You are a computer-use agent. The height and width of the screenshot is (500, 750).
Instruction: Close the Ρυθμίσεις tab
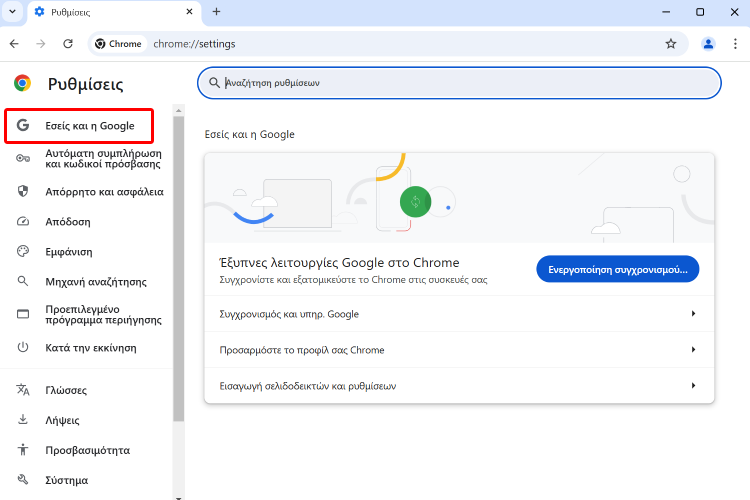click(189, 12)
